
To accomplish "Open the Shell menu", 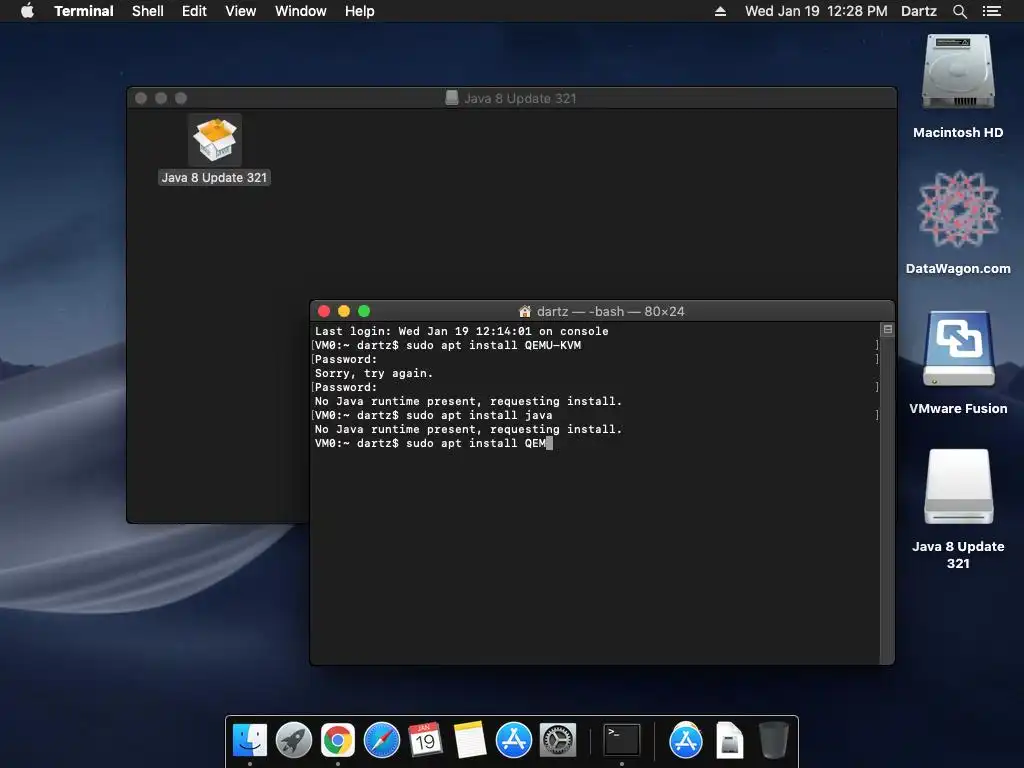I will 148,11.
